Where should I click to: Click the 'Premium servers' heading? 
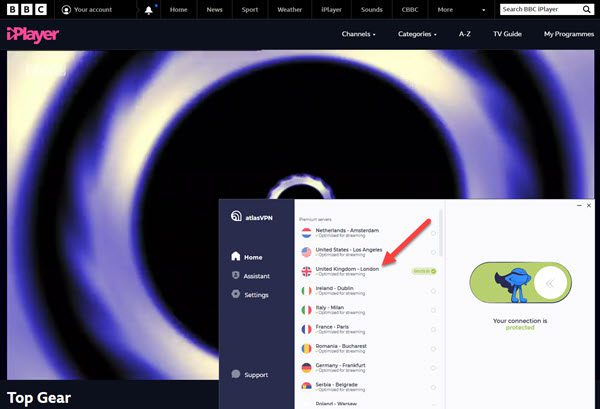315,219
